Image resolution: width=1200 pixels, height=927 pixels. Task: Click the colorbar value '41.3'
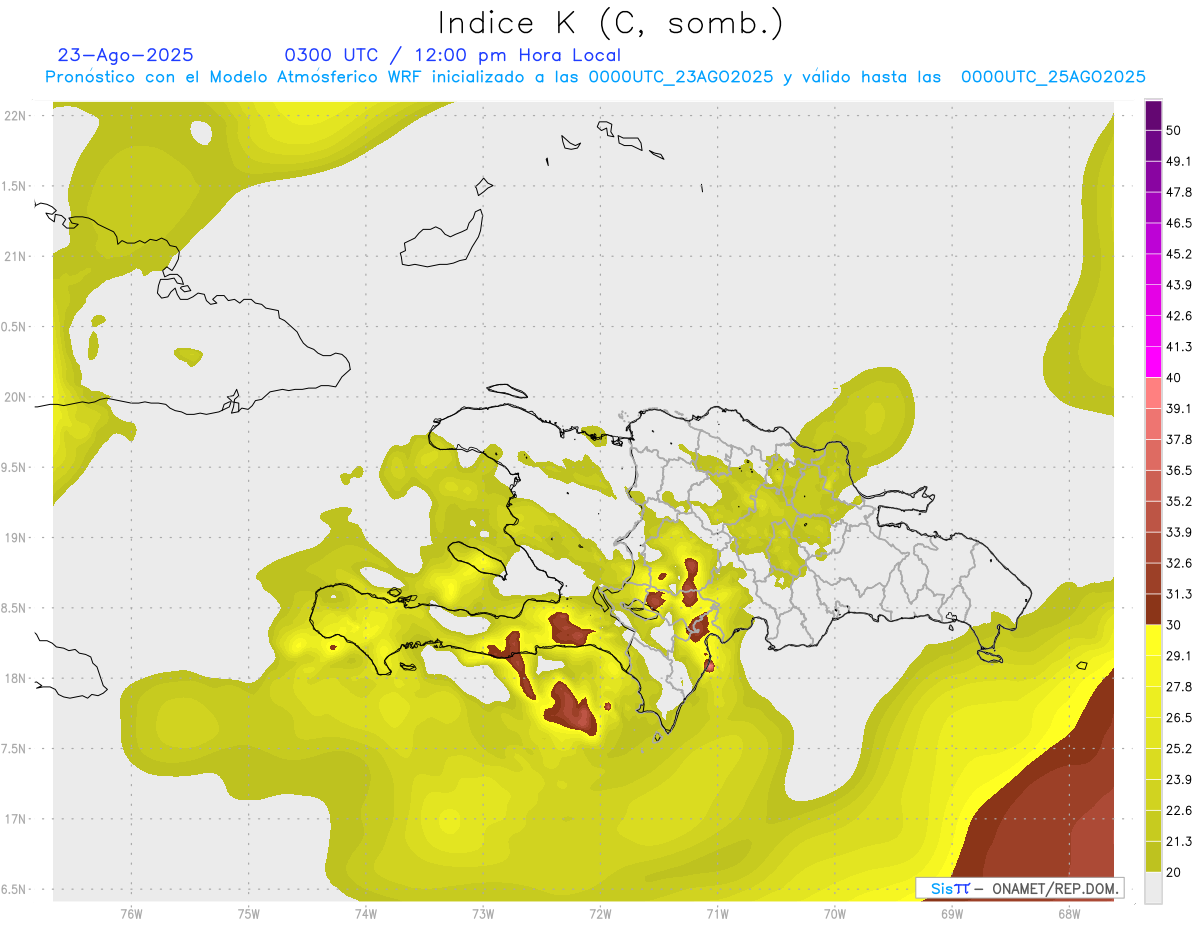[x=1179, y=347]
